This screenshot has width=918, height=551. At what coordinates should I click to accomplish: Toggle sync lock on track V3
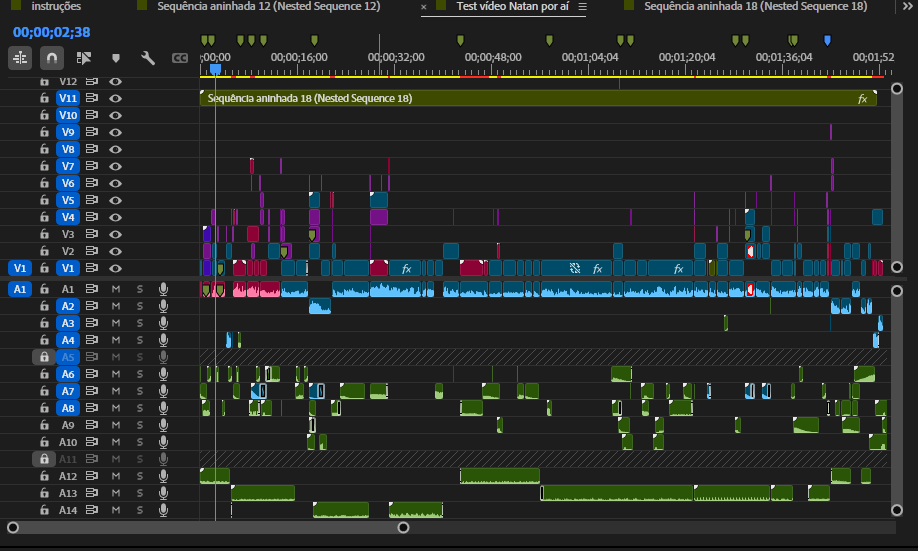click(x=92, y=234)
